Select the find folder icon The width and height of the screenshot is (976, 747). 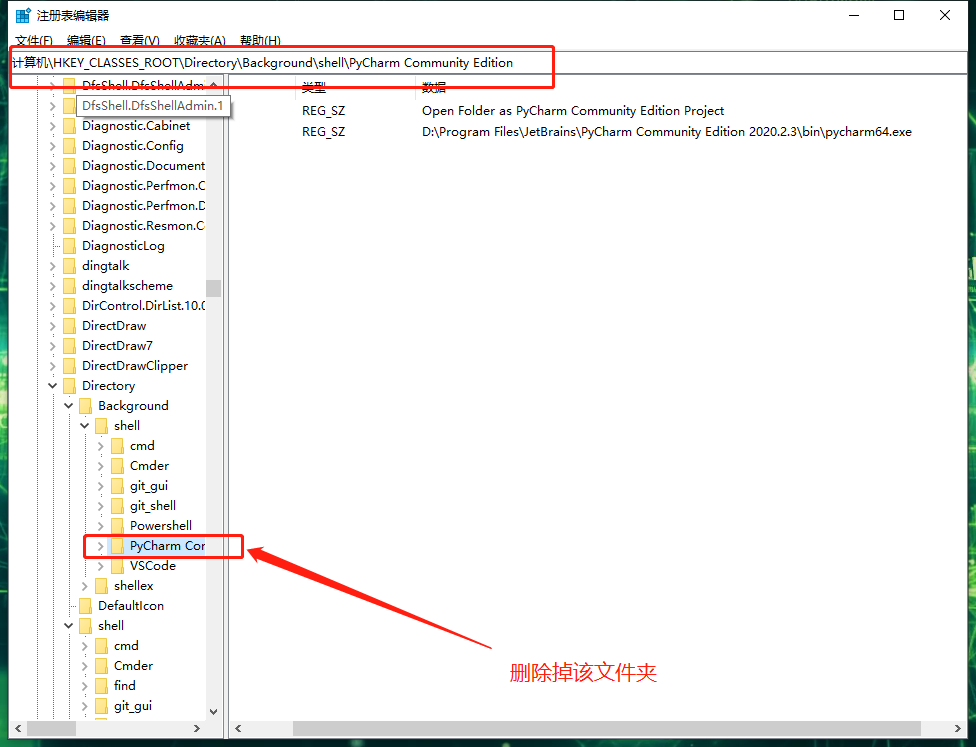(101, 685)
